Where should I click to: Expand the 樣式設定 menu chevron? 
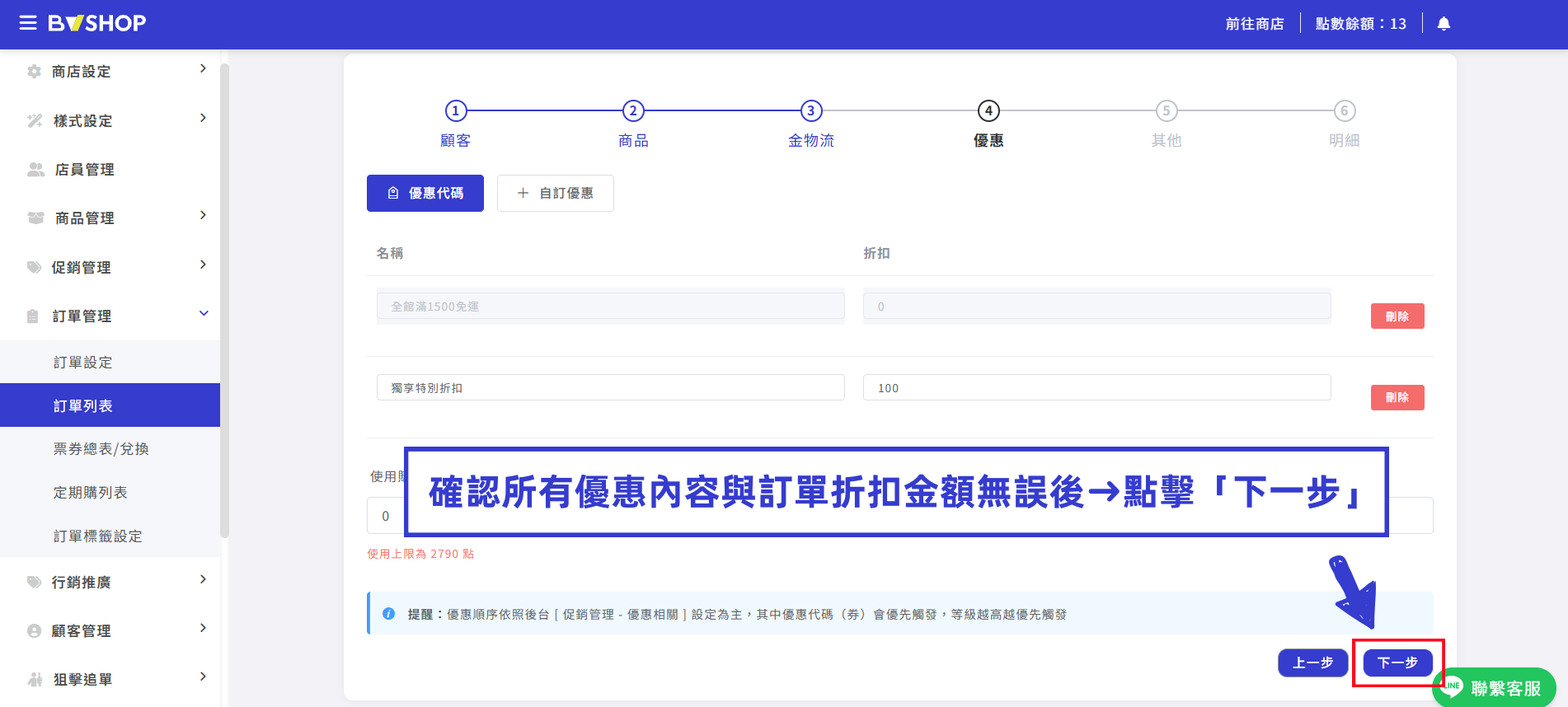coord(203,118)
